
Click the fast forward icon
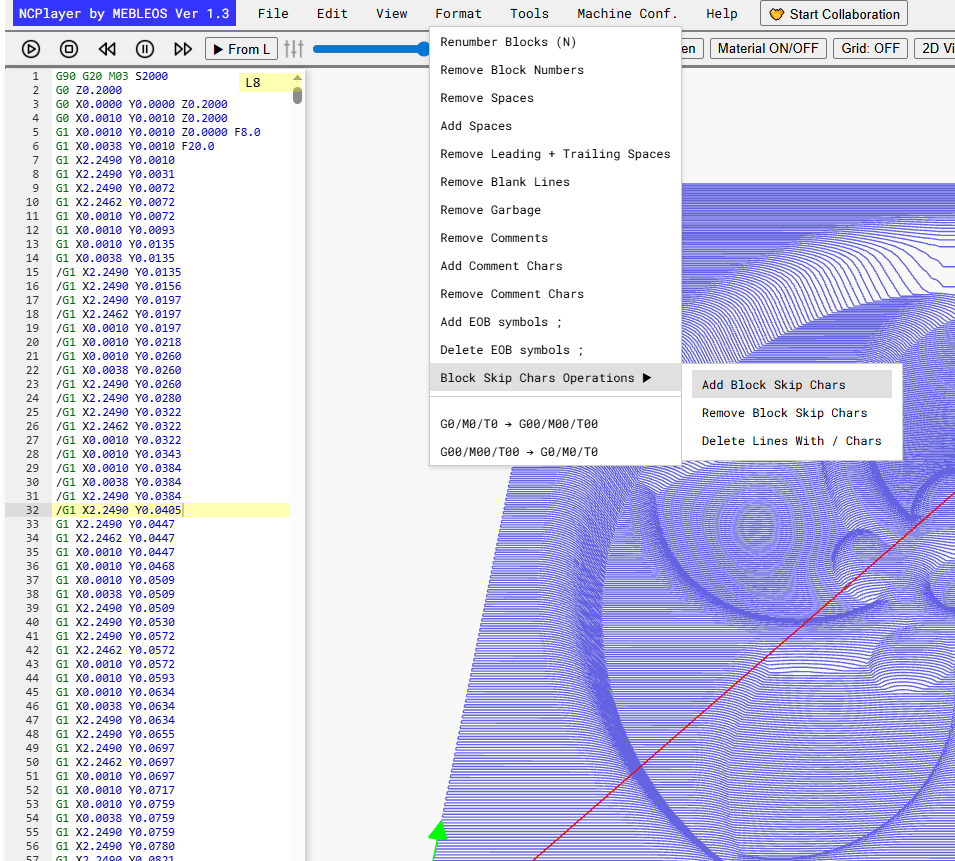pyautogui.click(x=183, y=49)
